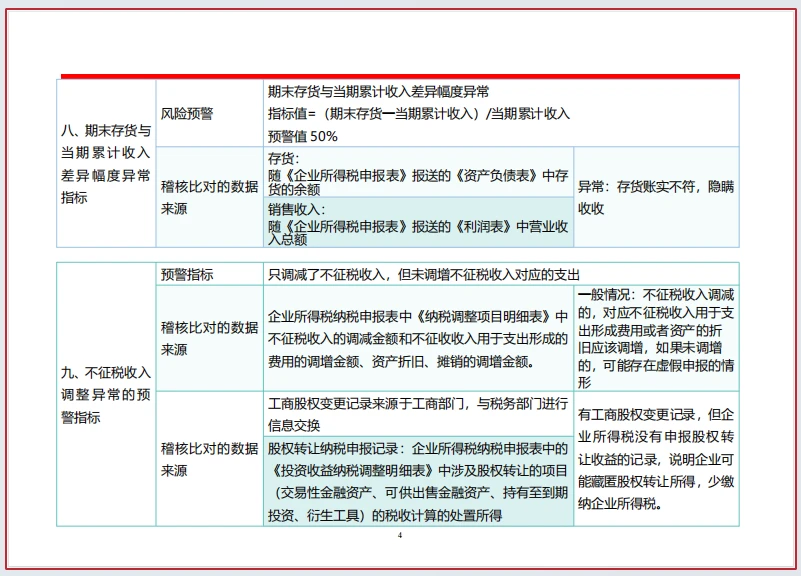Click '稽核比对的数据来源' beside the 股权转让 cell
801x576 pixels.
coord(209,459)
